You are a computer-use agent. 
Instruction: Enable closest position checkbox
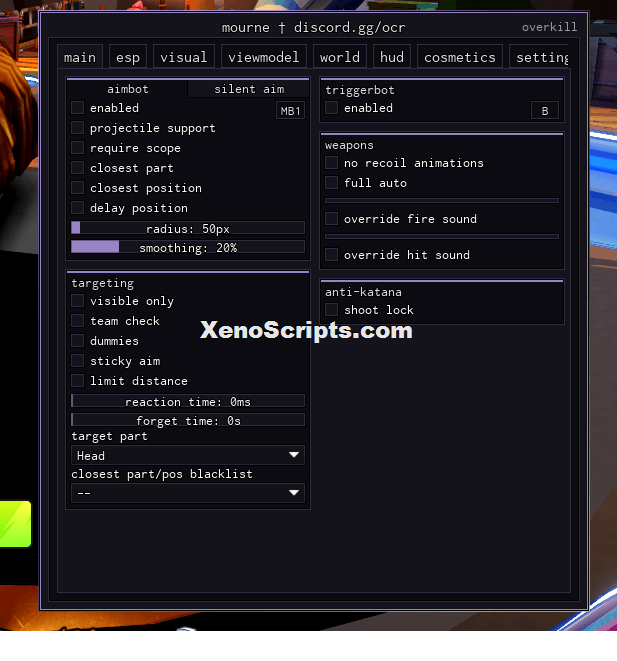[77, 188]
